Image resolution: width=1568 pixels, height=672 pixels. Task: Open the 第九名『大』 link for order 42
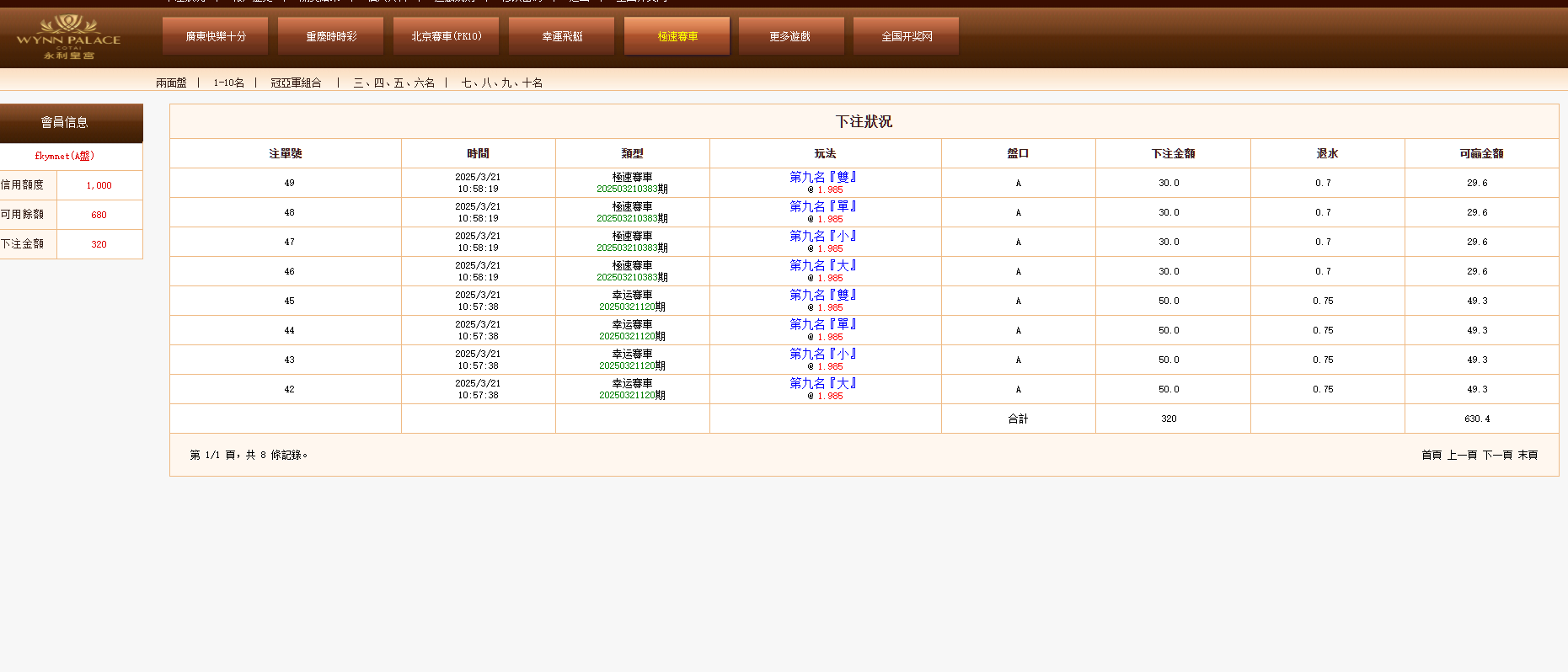tap(823, 383)
